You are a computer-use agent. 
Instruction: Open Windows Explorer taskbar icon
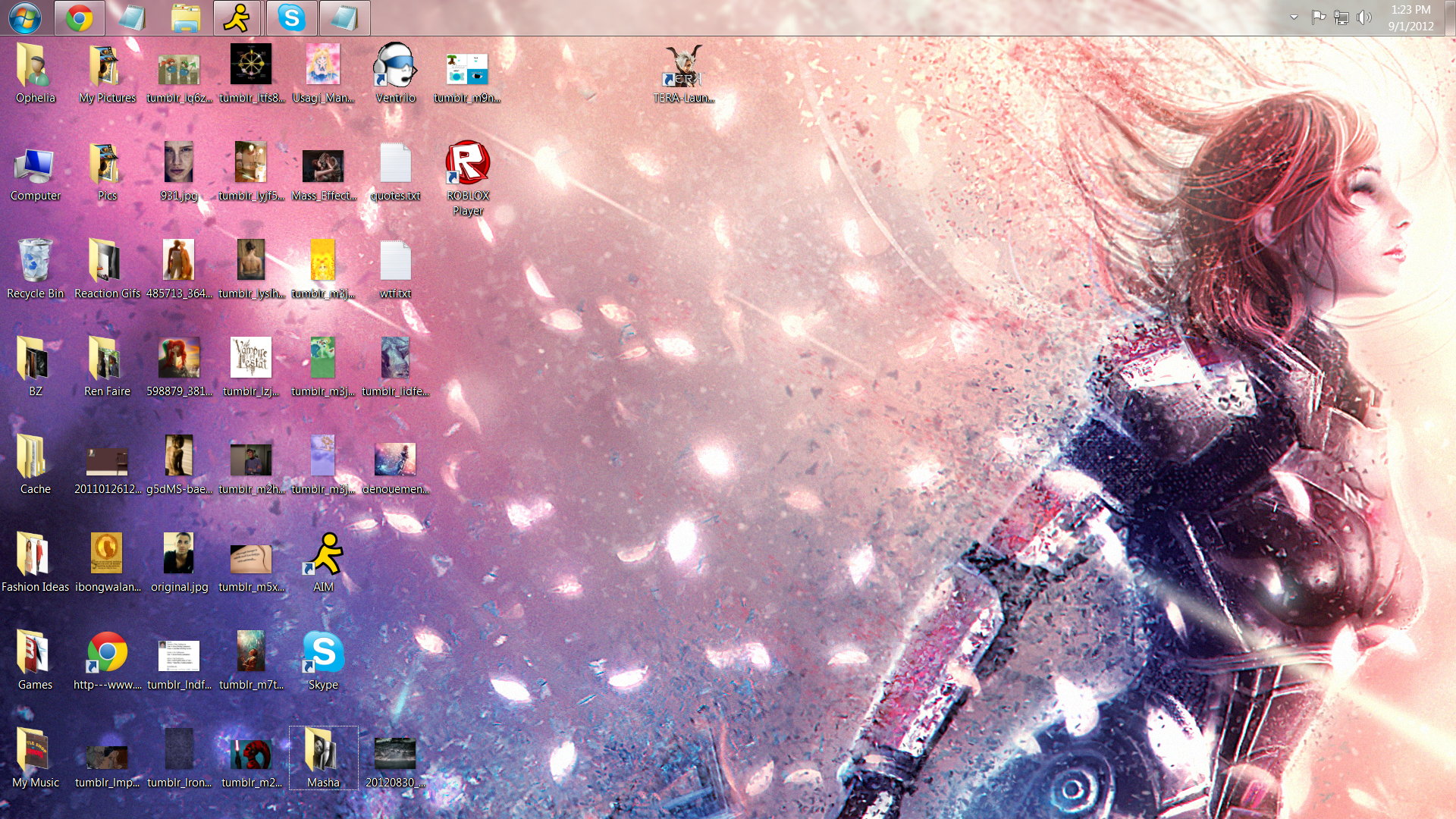coord(185,17)
